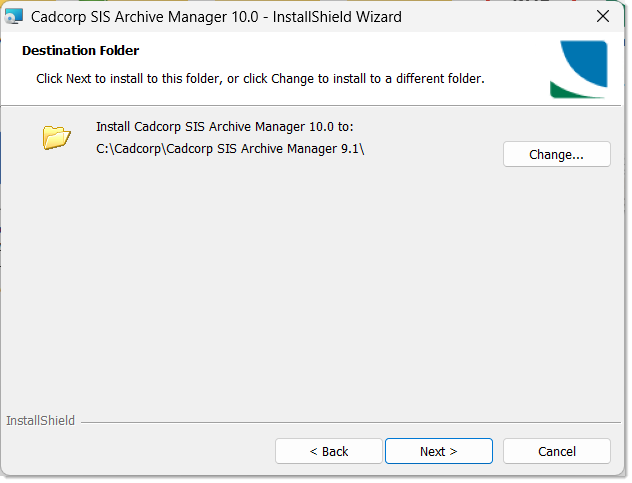Viewport: 632px width, 483px height.
Task: Click the C:\Cadcorp destination path text
Action: [231, 149]
